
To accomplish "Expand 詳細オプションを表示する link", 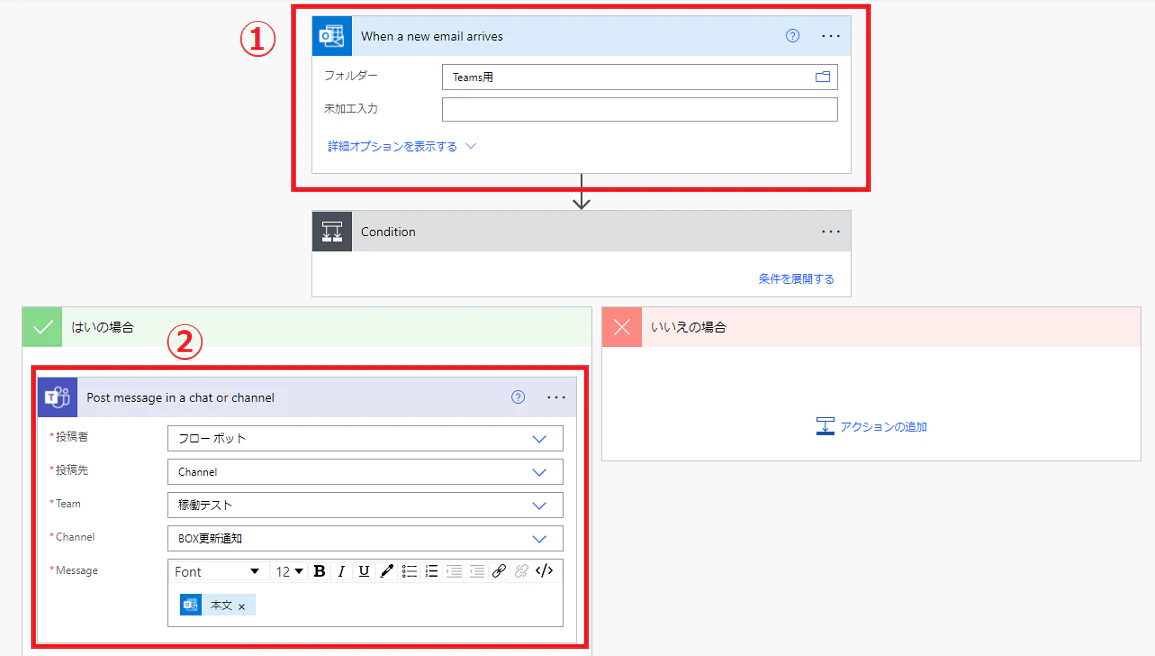I will pos(402,147).
